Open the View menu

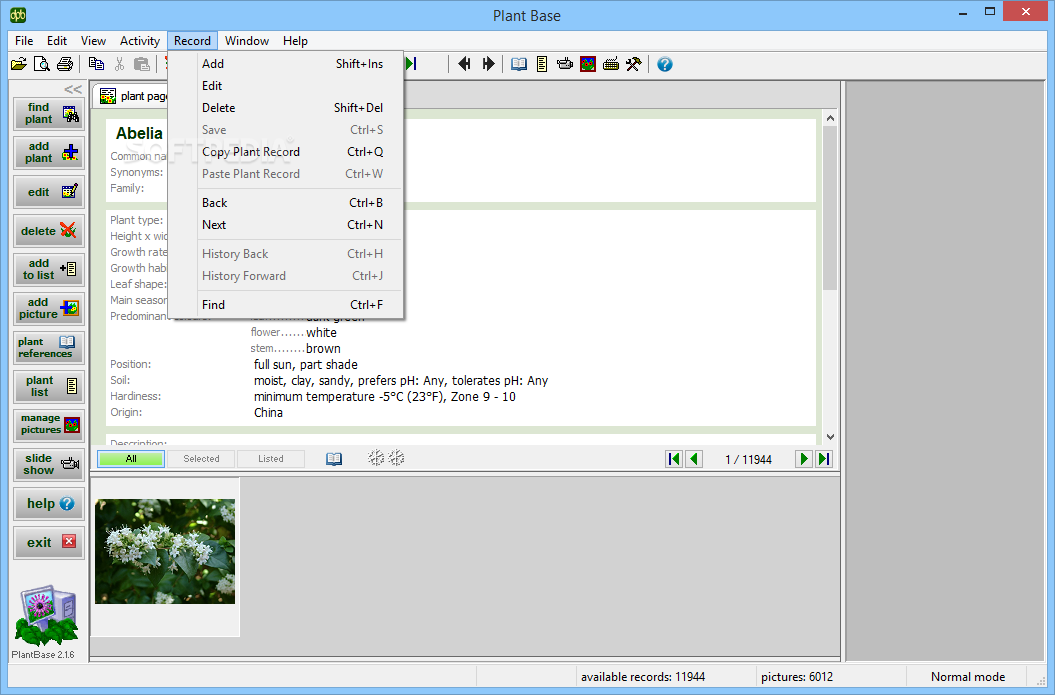(x=94, y=41)
